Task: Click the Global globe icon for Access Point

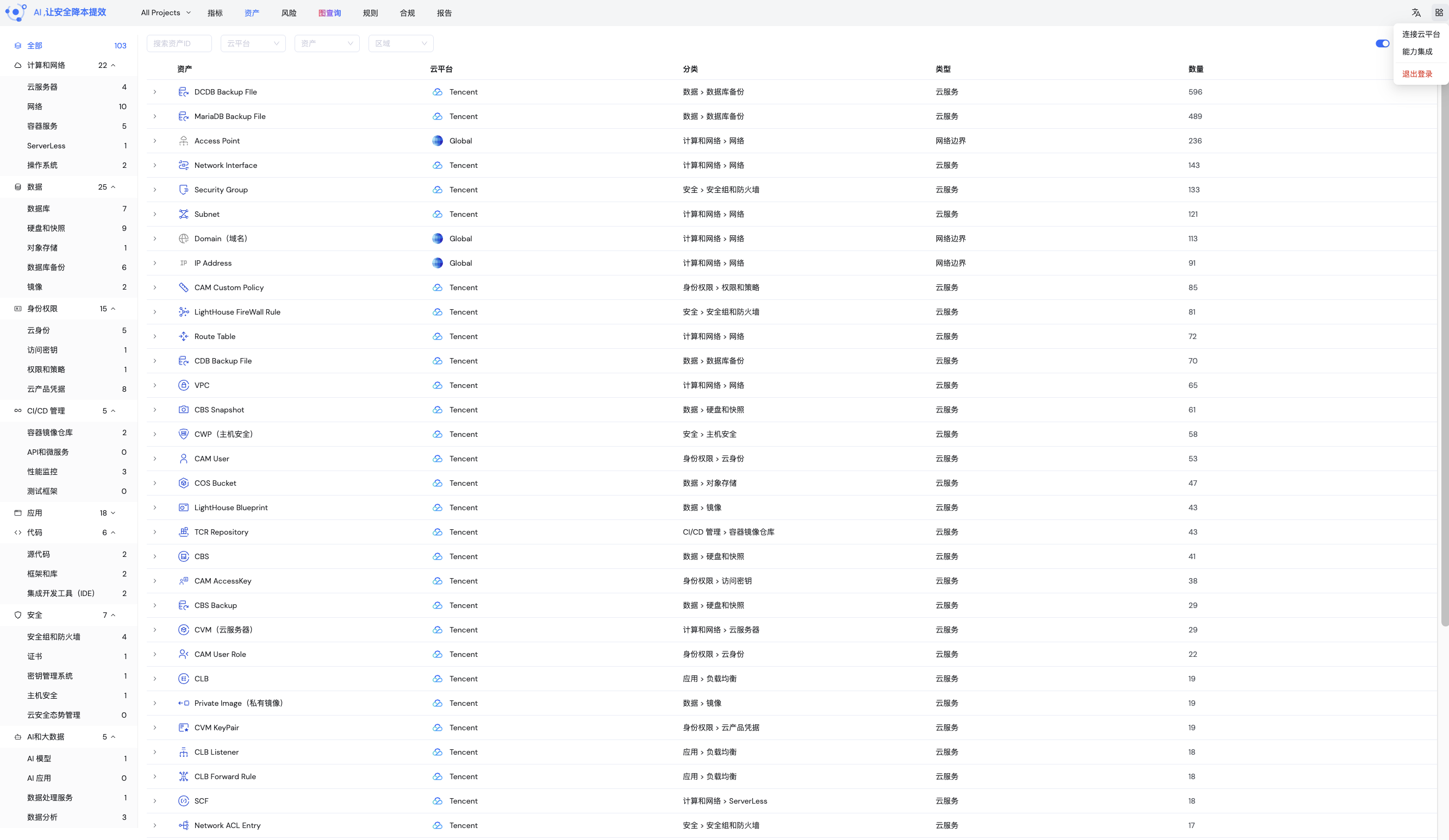Action: pyautogui.click(x=438, y=141)
